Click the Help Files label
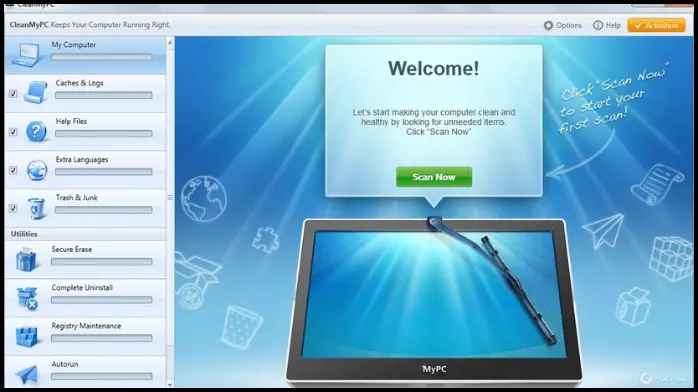The image size is (698, 392). click(71, 121)
